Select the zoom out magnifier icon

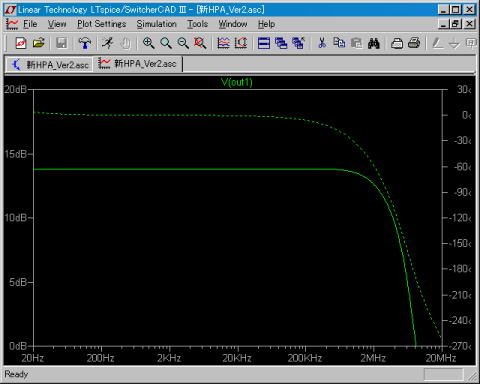tap(183, 43)
